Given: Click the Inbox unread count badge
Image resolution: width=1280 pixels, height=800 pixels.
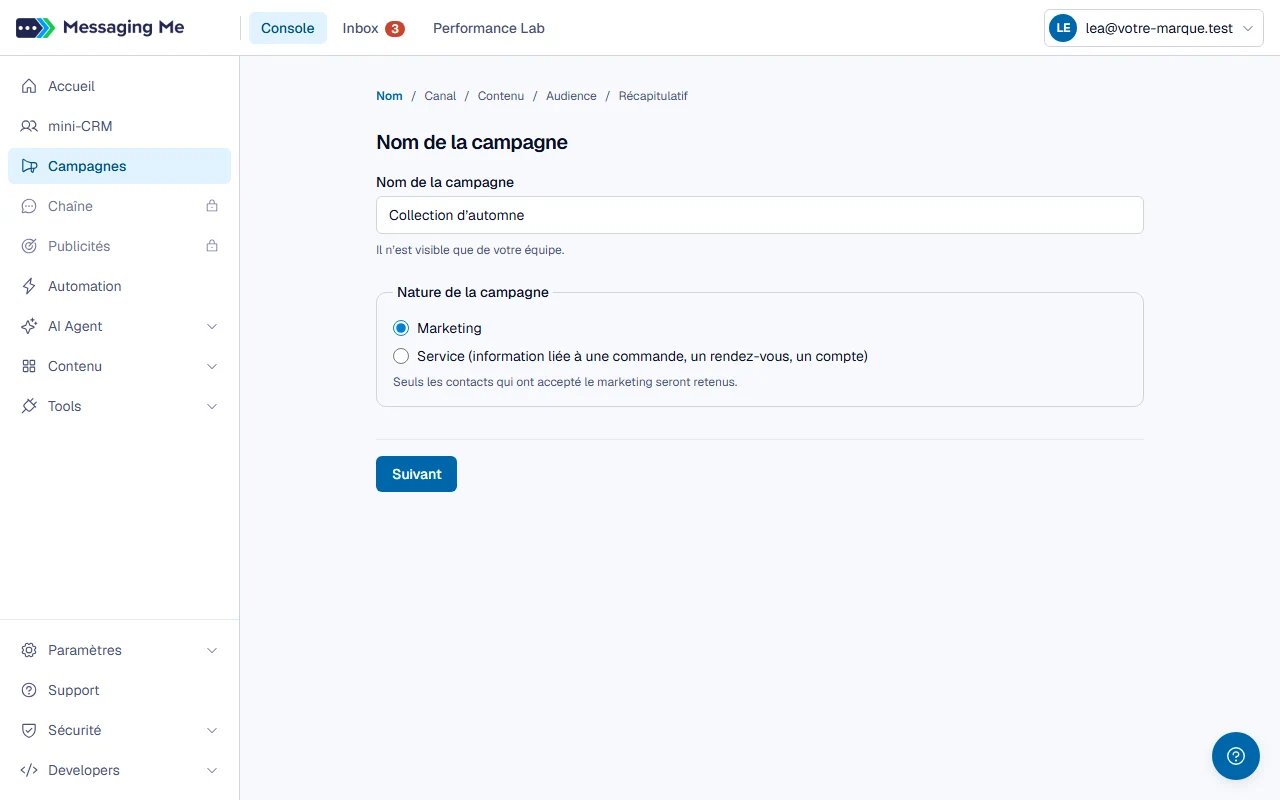Looking at the screenshot, I should 395,29.
